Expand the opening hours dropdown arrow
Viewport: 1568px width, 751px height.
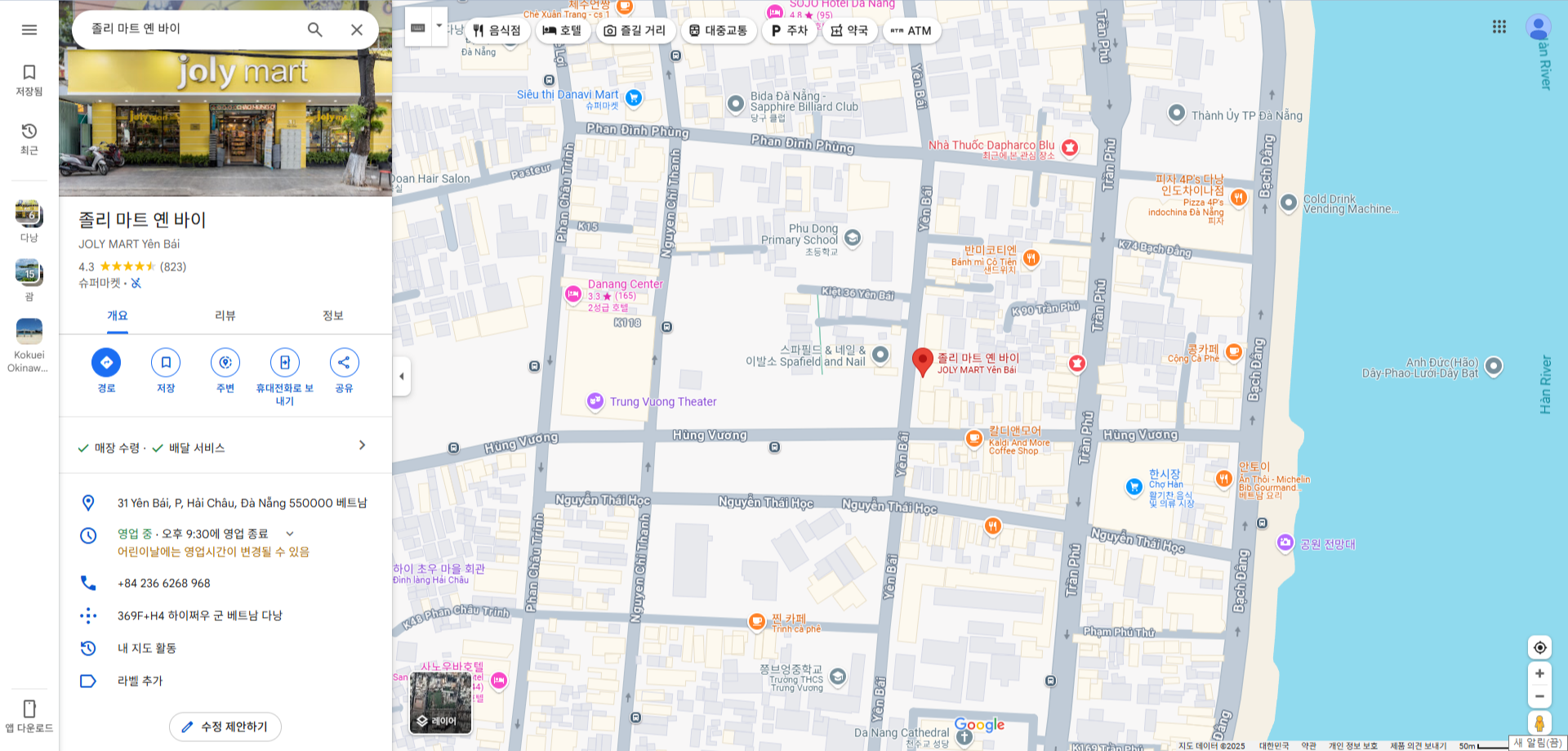coord(289,534)
